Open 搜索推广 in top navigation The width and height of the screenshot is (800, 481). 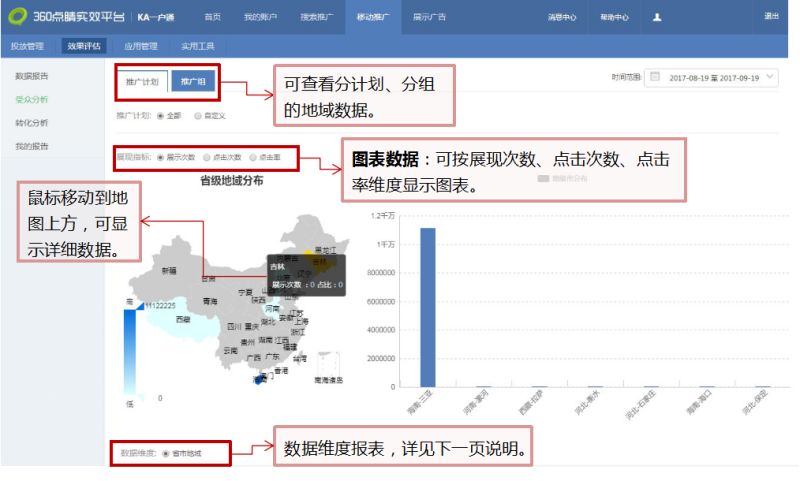pos(317,17)
